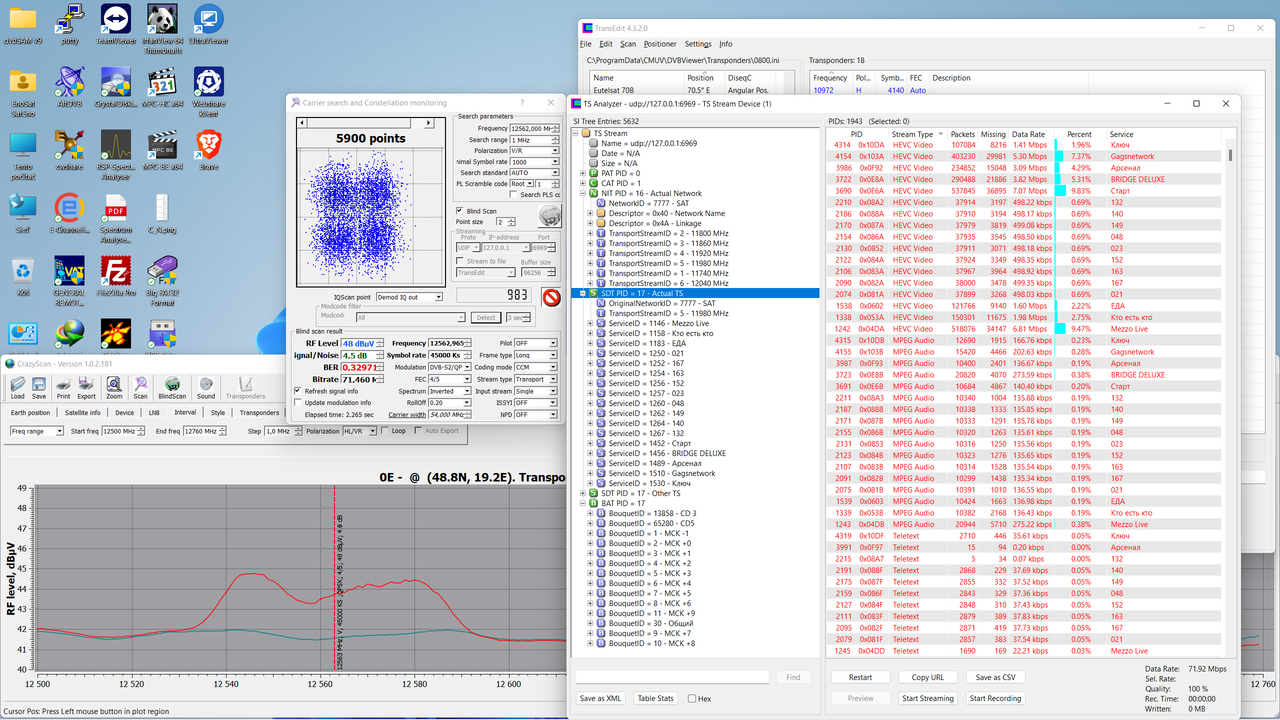Click the Zoom tool in CrazyScan toolbar
Viewport: 1280px width, 720px height.
pos(114,386)
